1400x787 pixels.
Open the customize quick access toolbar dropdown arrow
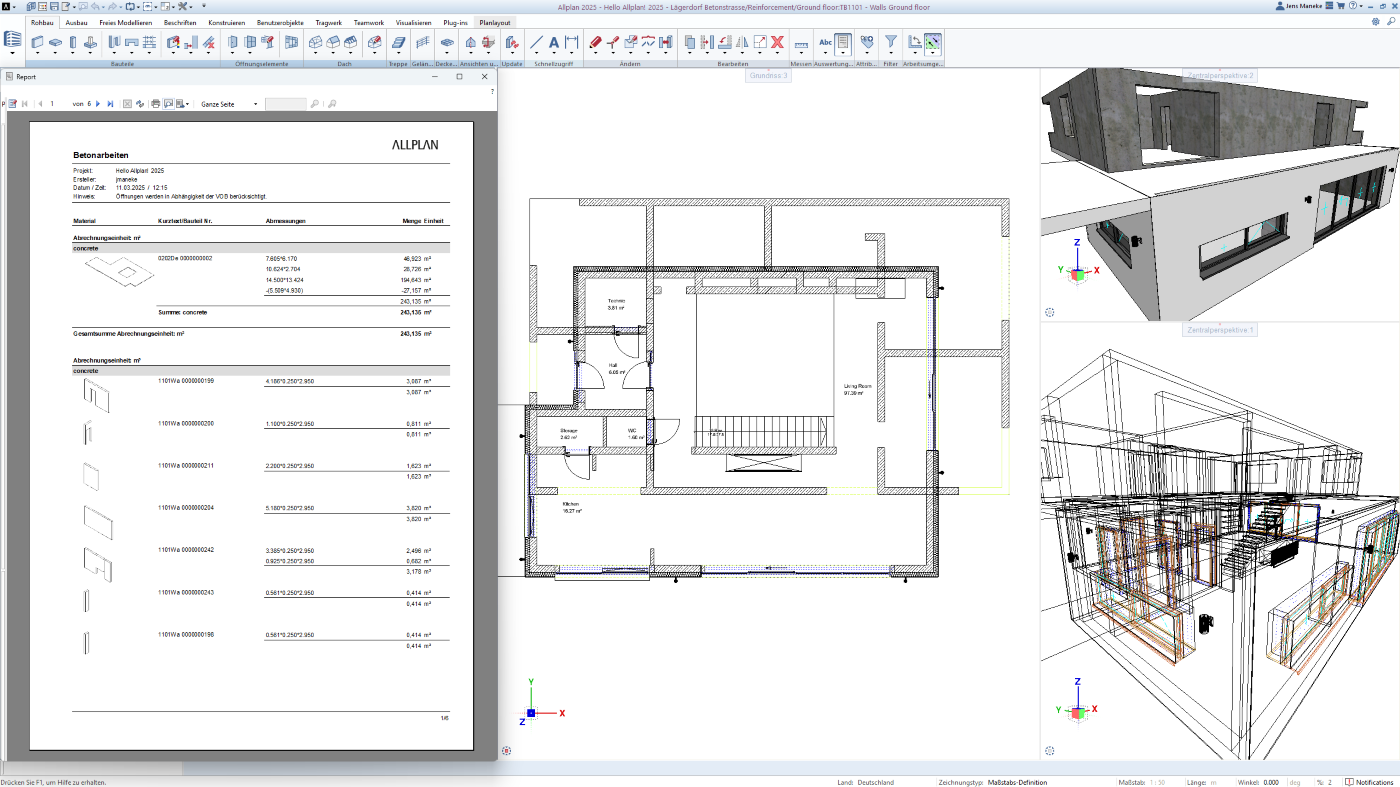(x=203, y=6)
